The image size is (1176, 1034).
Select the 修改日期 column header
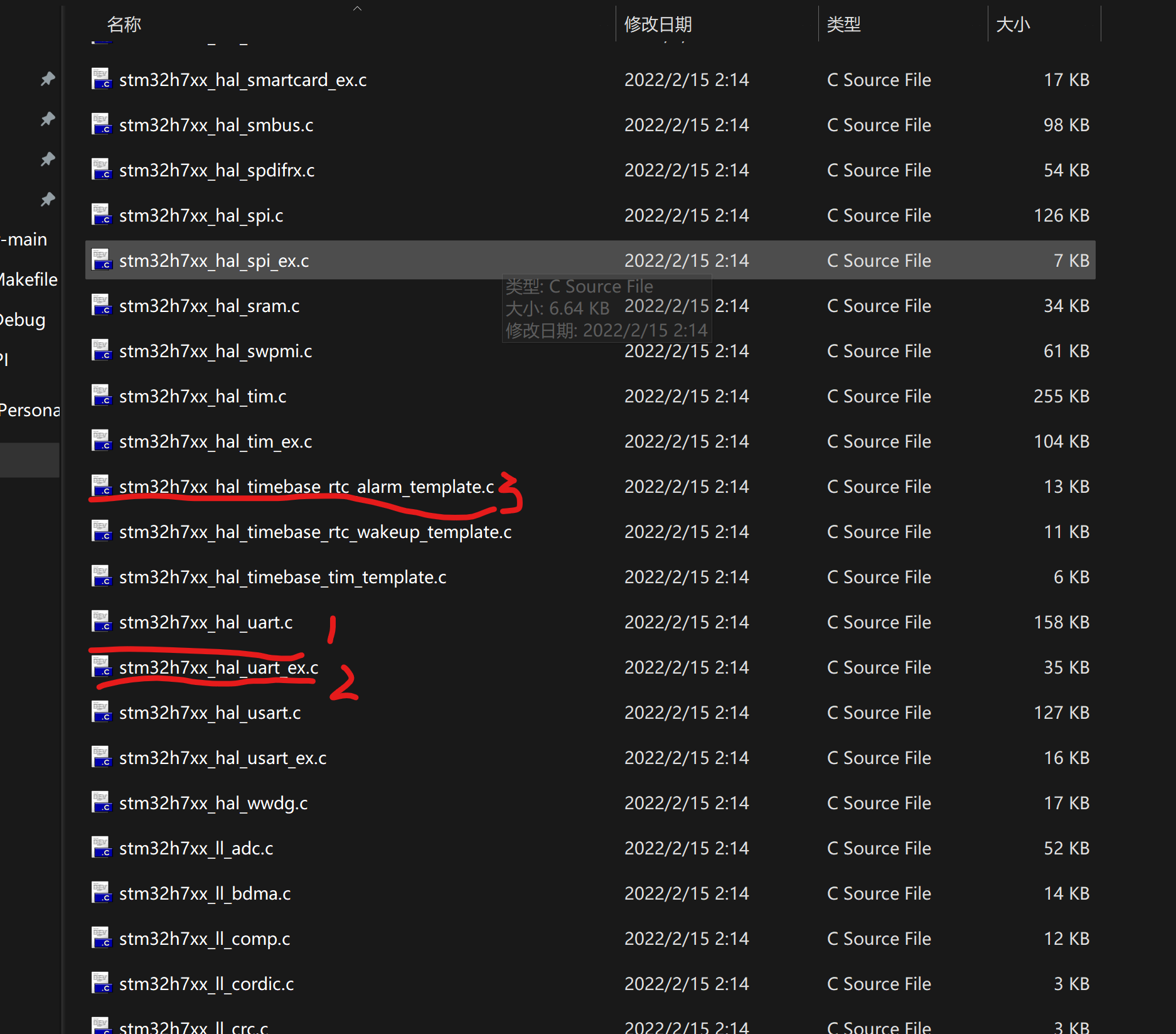[x=658, y=24]
